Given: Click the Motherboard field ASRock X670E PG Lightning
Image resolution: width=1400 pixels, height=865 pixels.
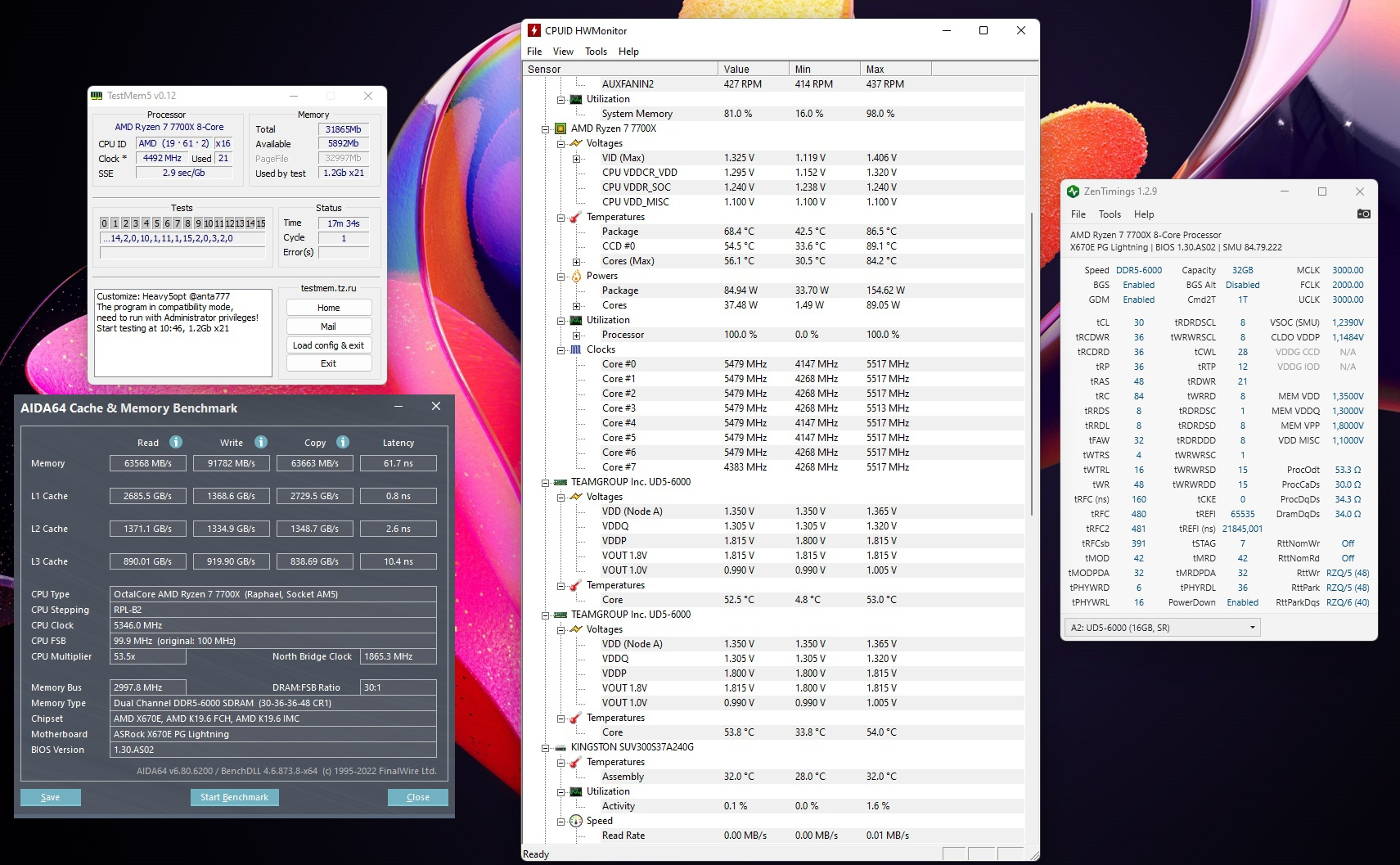Looking at the screenshot, I should 273,734.
